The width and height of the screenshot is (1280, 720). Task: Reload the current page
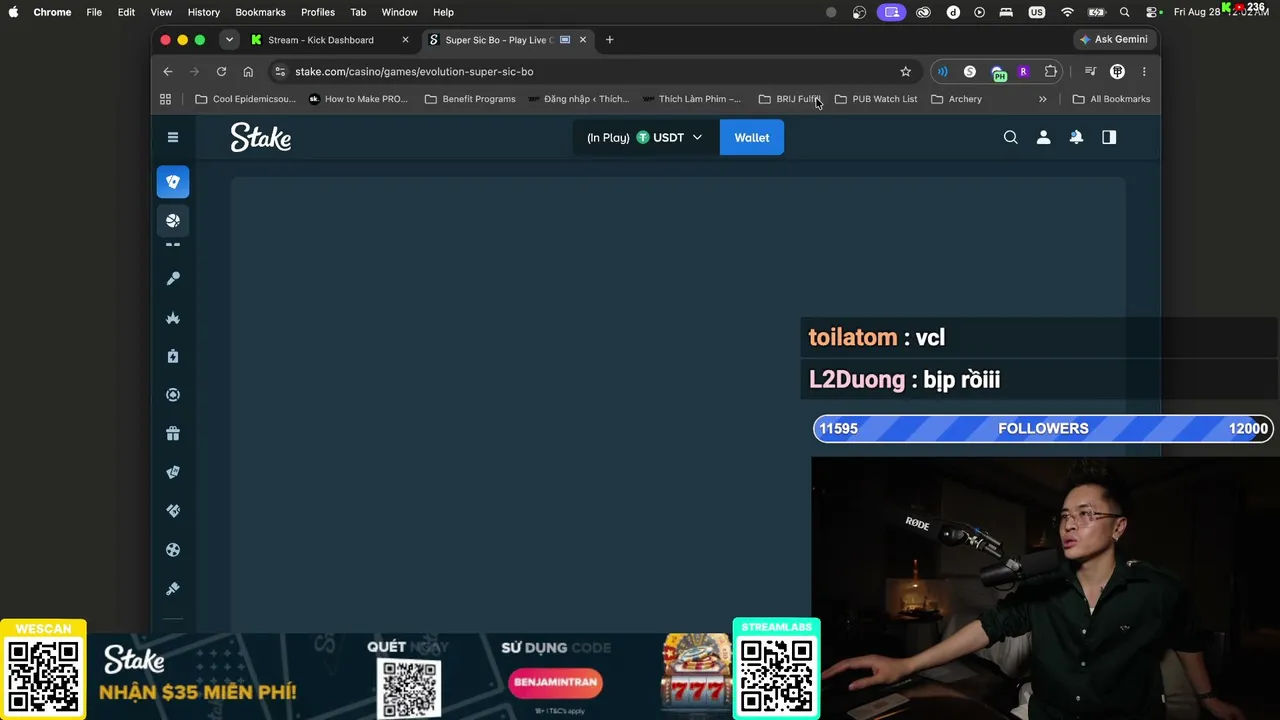pos(221,72)
